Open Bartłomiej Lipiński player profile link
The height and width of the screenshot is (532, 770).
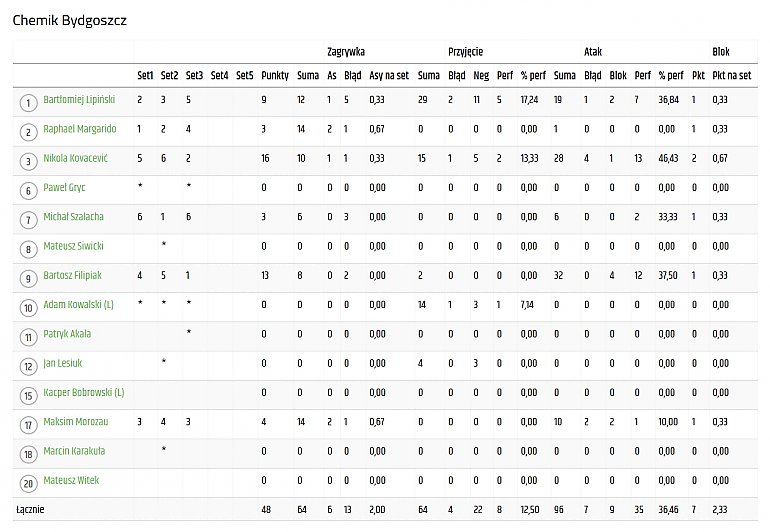point(79,100)
